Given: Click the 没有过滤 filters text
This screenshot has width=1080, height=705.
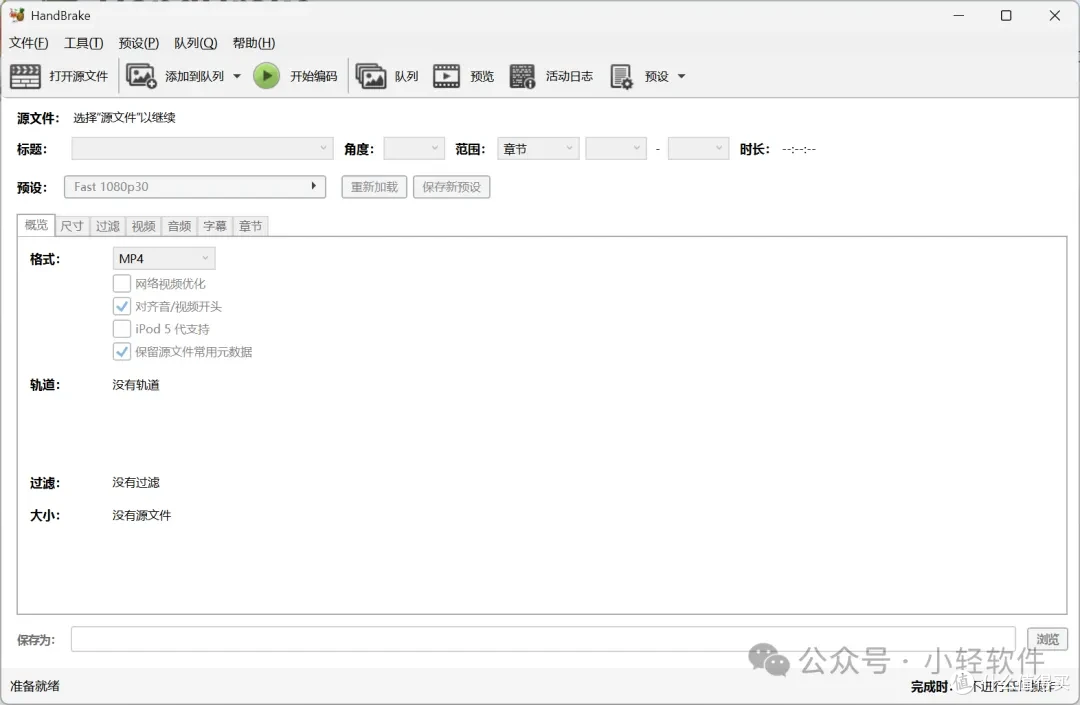Looking at the screenshot, I should pyautogui.click(x=136, y=482).
